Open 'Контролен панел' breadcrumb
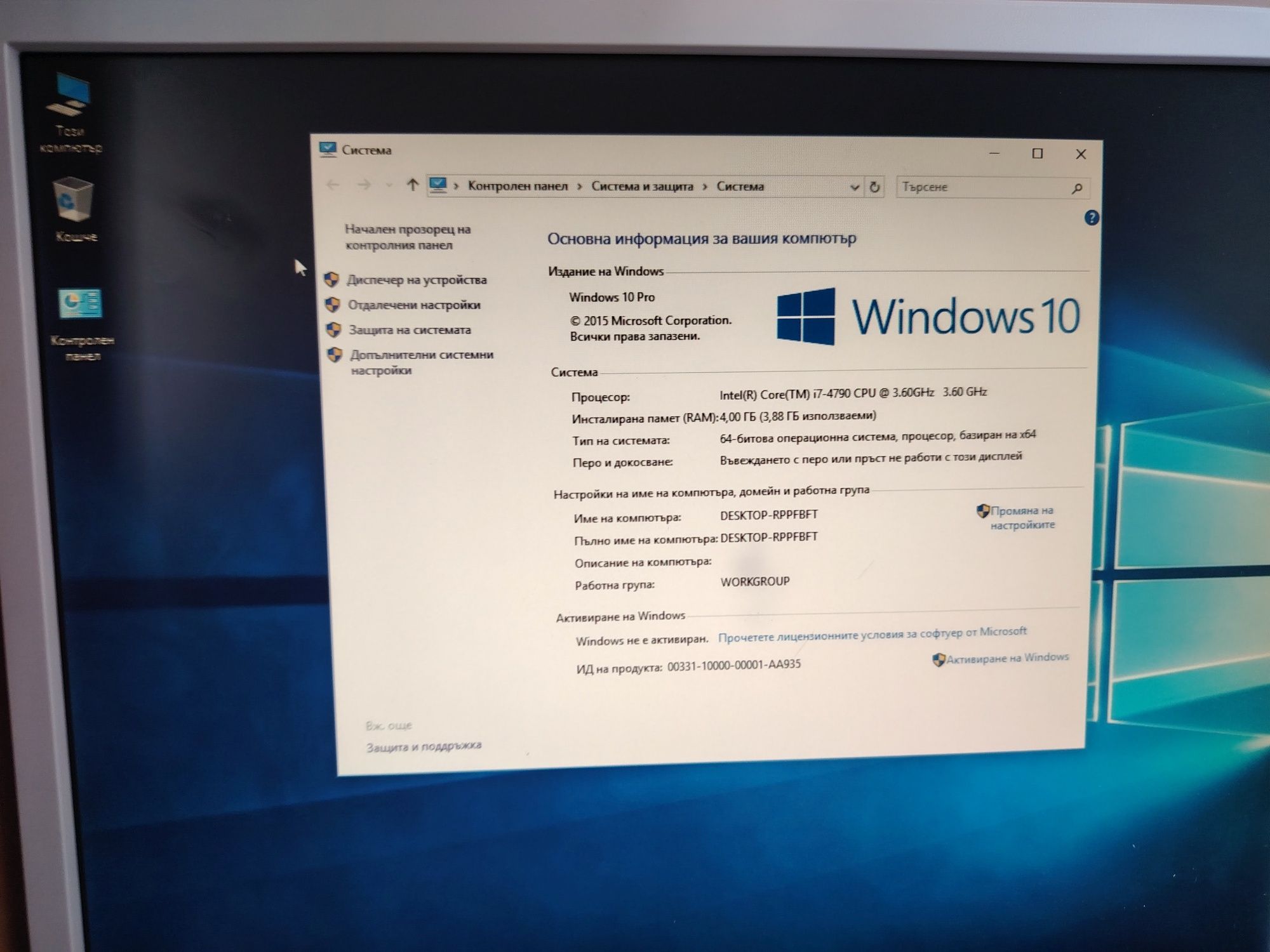 tap(518, 186)
